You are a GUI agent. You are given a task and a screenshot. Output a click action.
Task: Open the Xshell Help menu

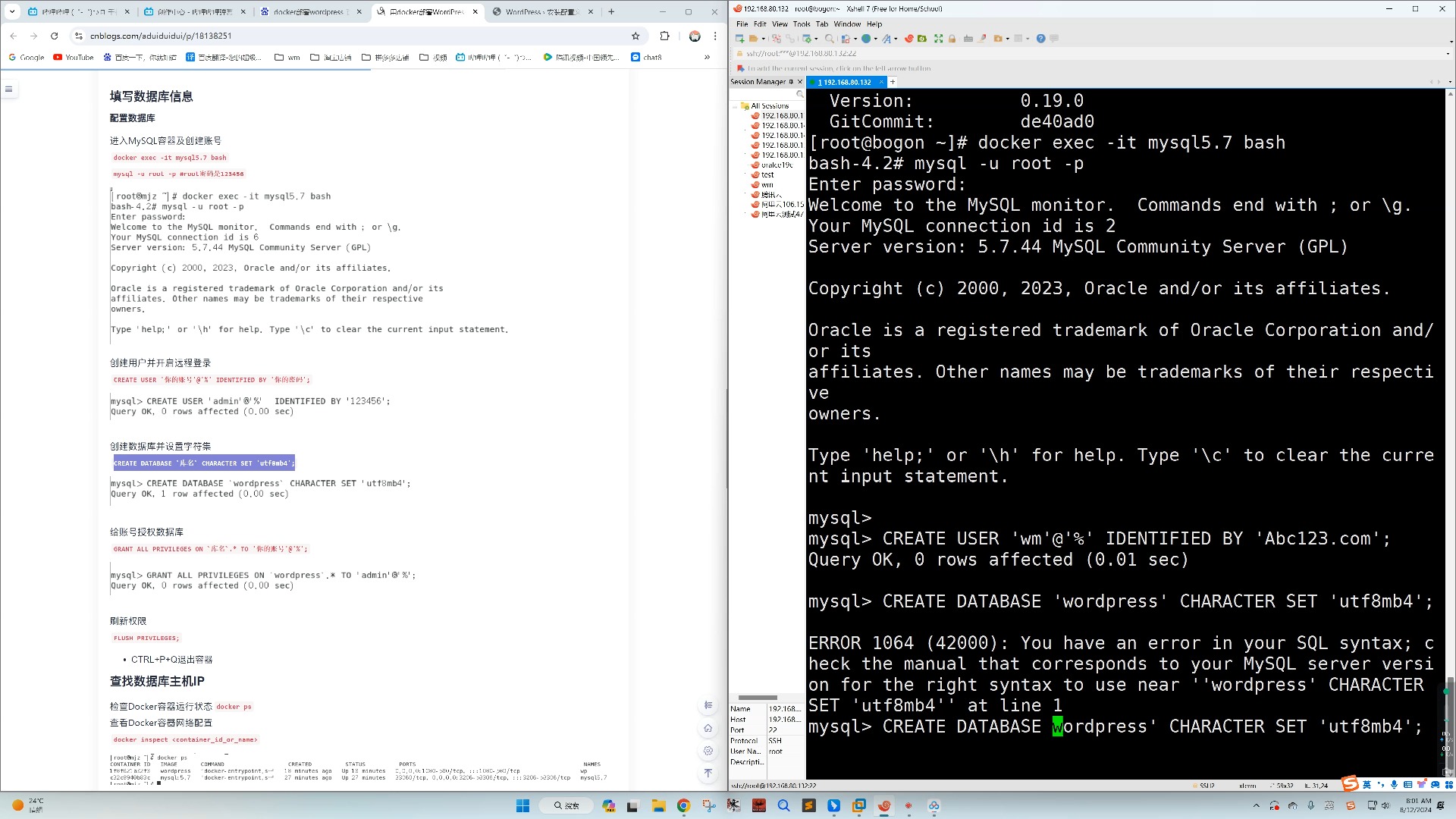874,24
